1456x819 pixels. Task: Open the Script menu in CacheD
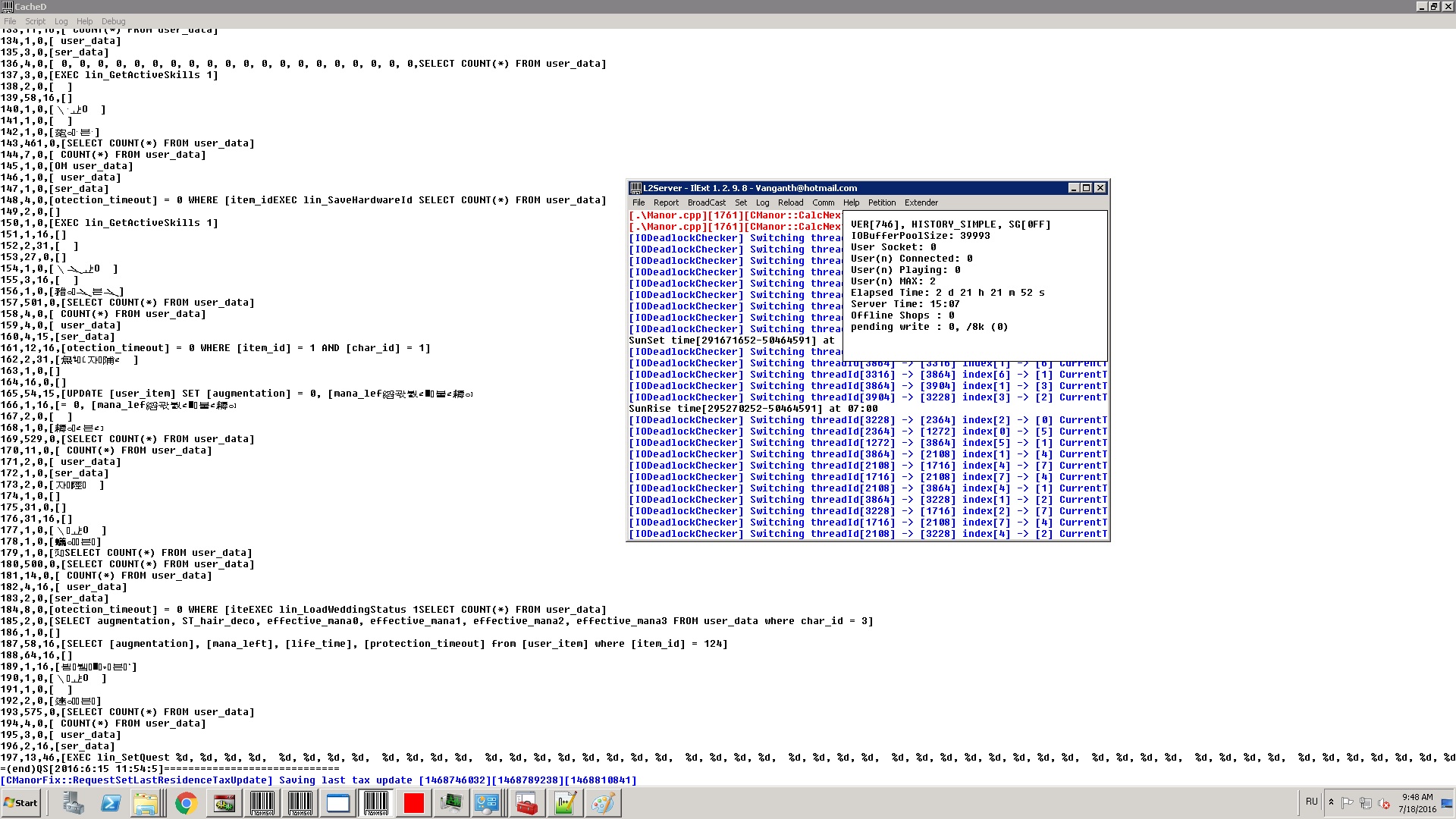(35, 21)
